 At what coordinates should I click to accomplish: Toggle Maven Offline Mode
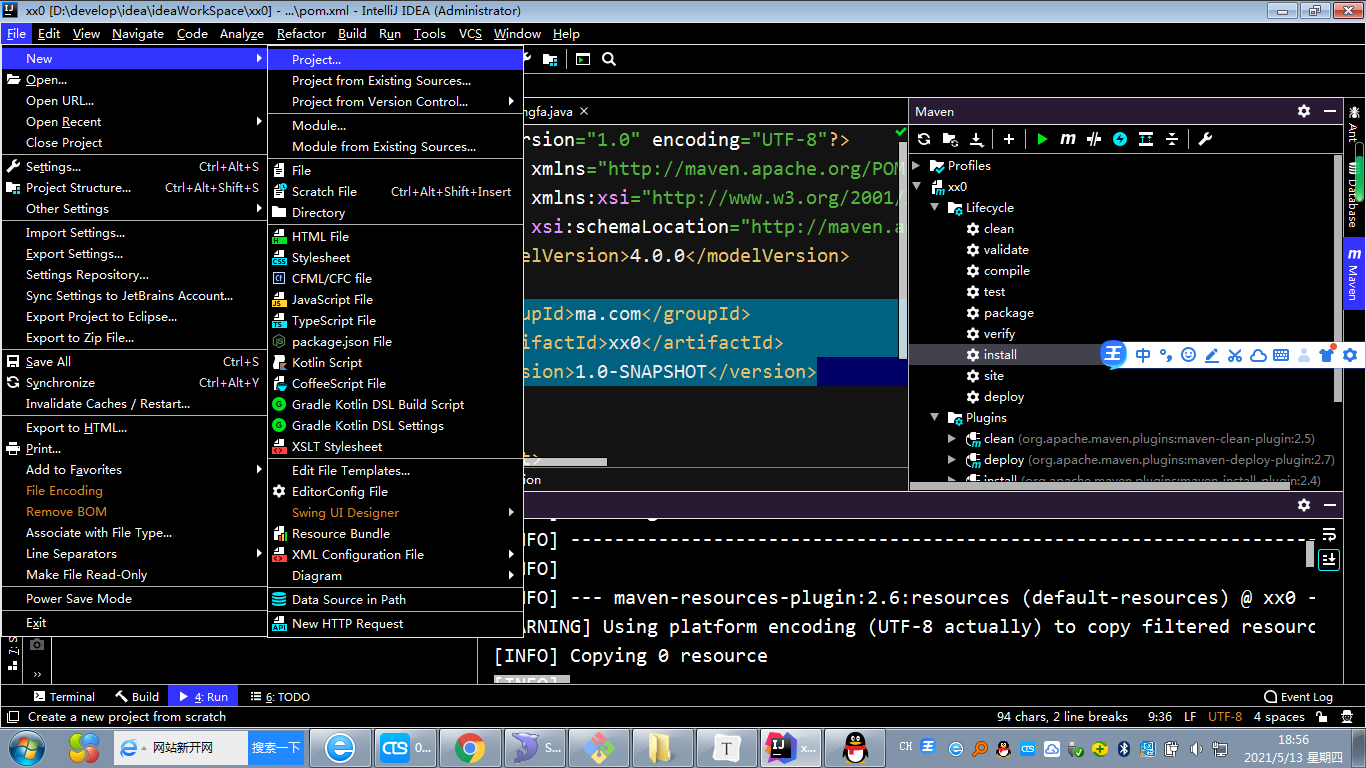click(x=1094, y=139)
